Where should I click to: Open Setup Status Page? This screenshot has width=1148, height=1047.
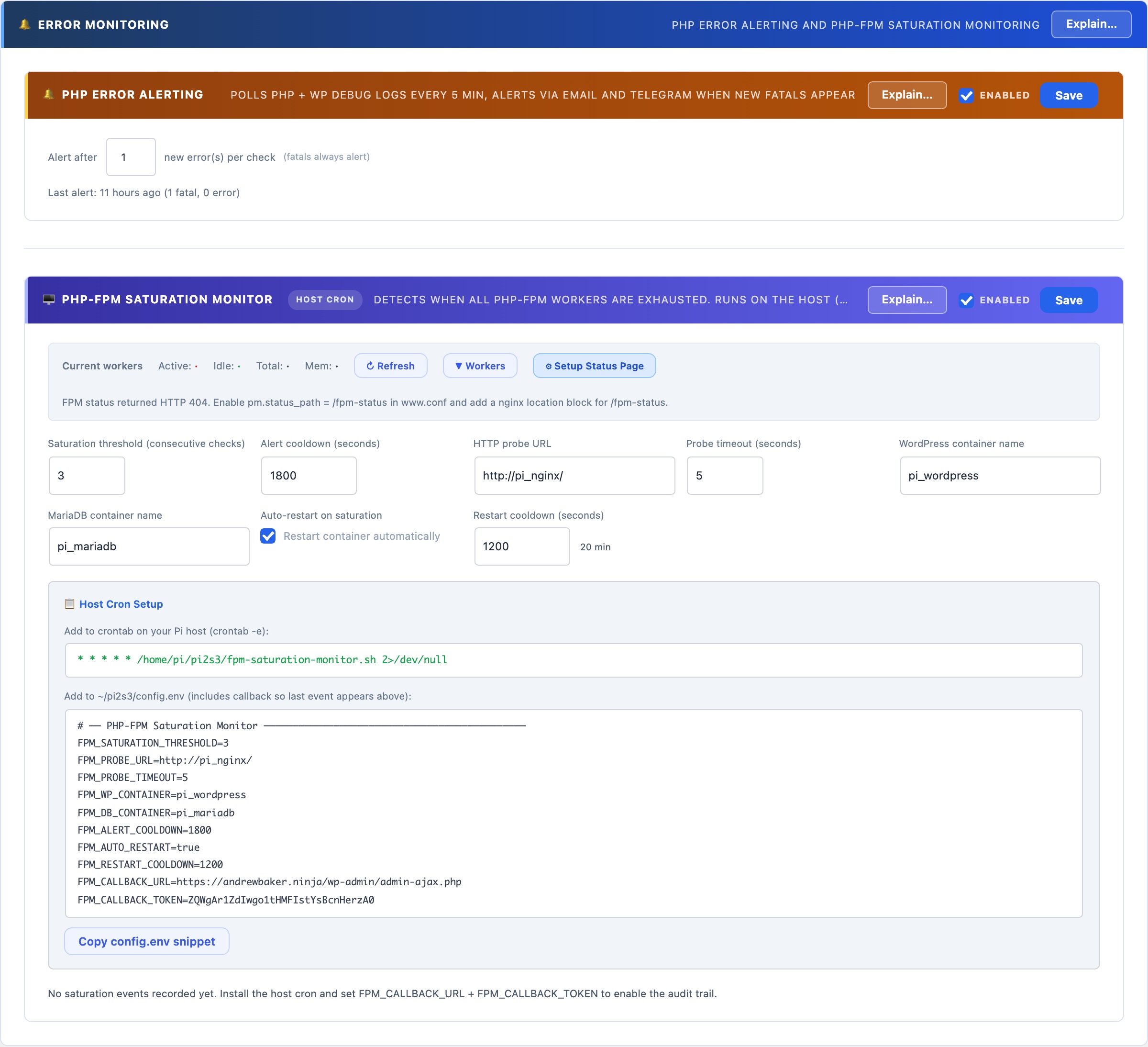point(595,366)
